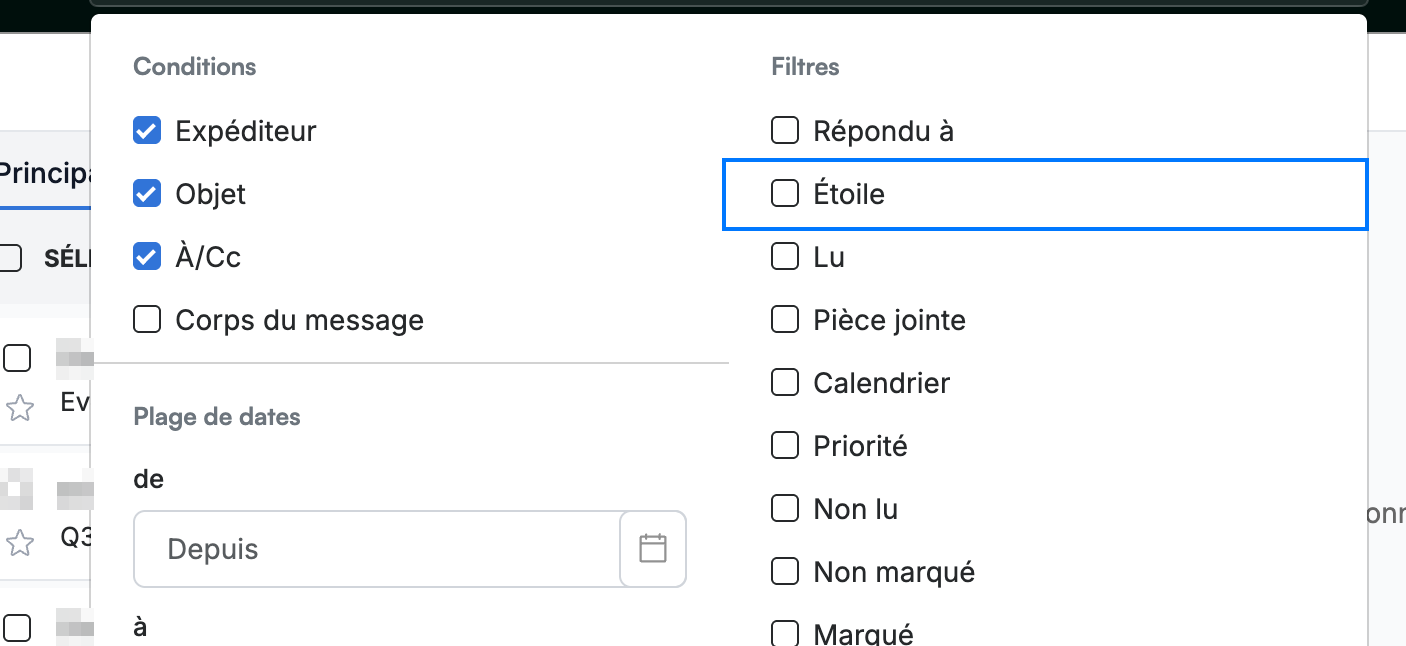Toggle the Priorité filter on
1406x646 pixels.
(785, 446)
